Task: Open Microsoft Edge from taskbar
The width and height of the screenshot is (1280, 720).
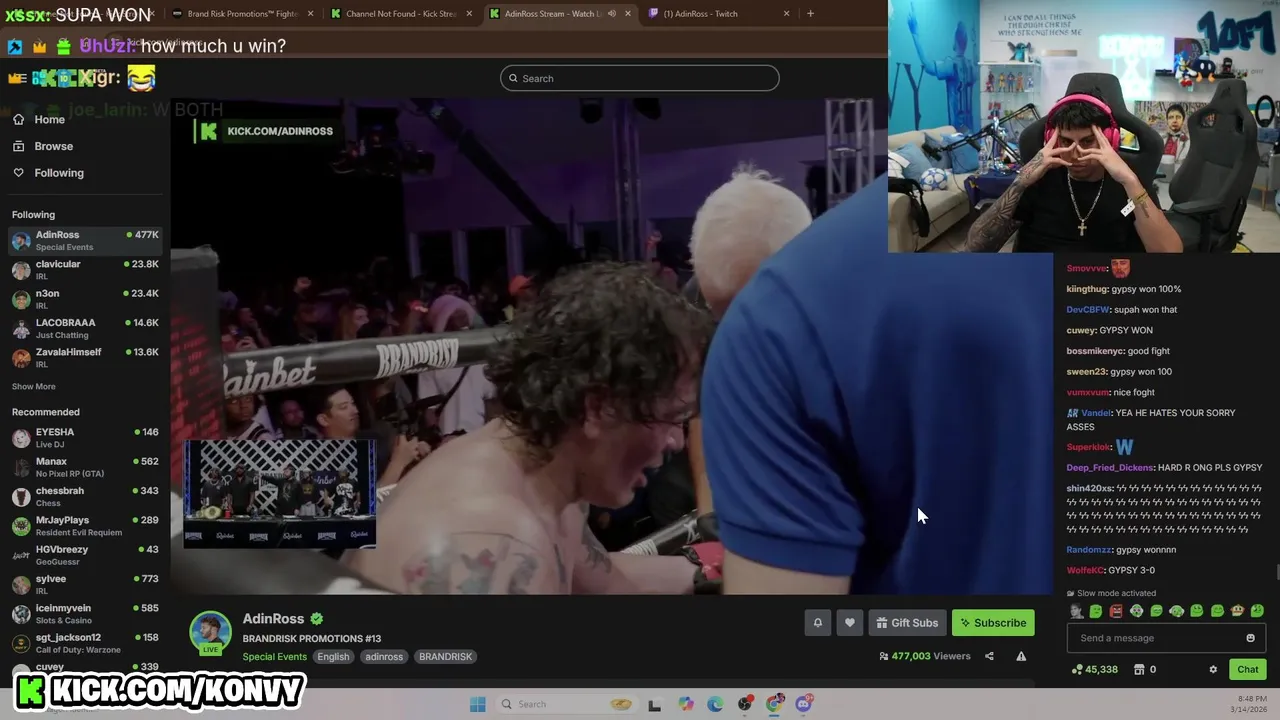Action: point(715,704)
